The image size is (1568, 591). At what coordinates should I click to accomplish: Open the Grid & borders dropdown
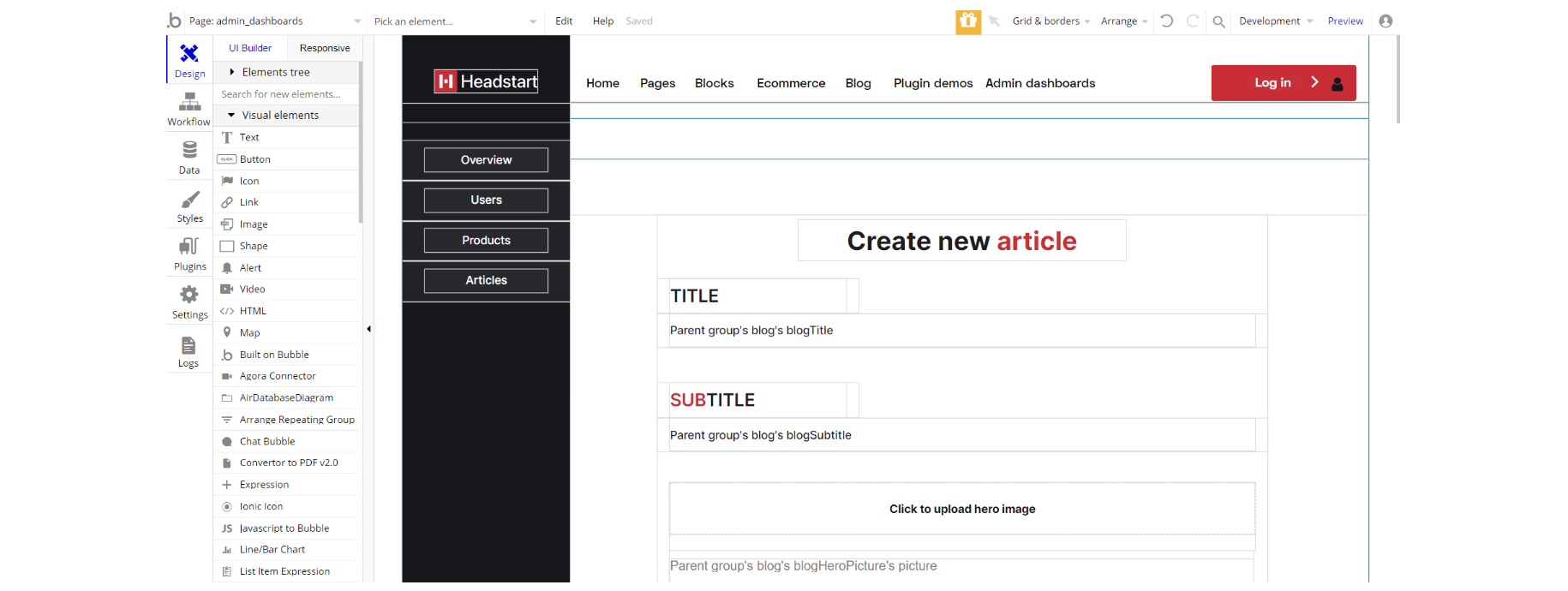click(1051, 21)
